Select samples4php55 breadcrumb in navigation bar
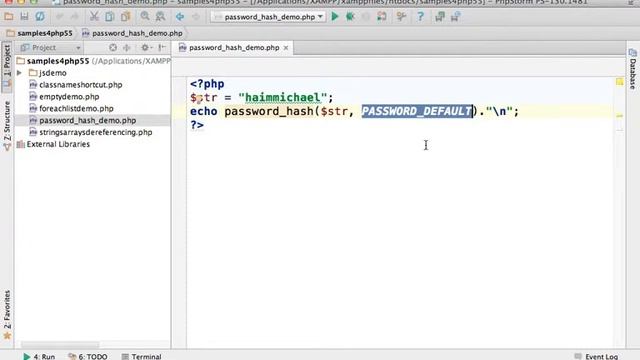 tap(40, 33)
